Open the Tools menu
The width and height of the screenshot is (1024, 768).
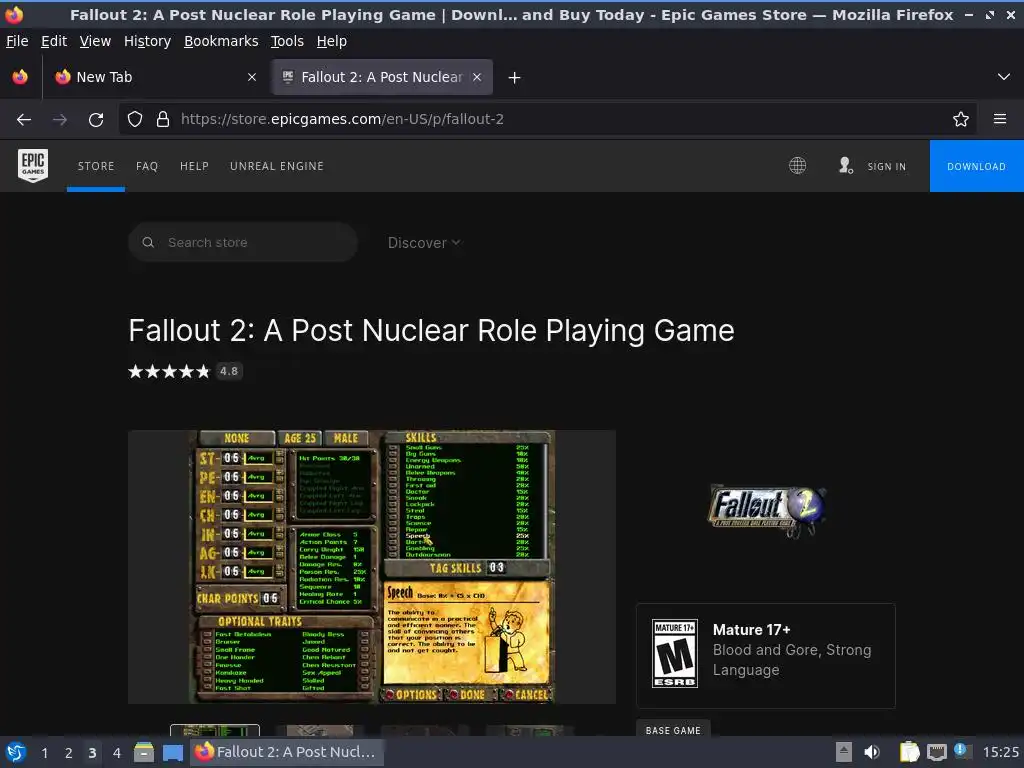[287, 41]
